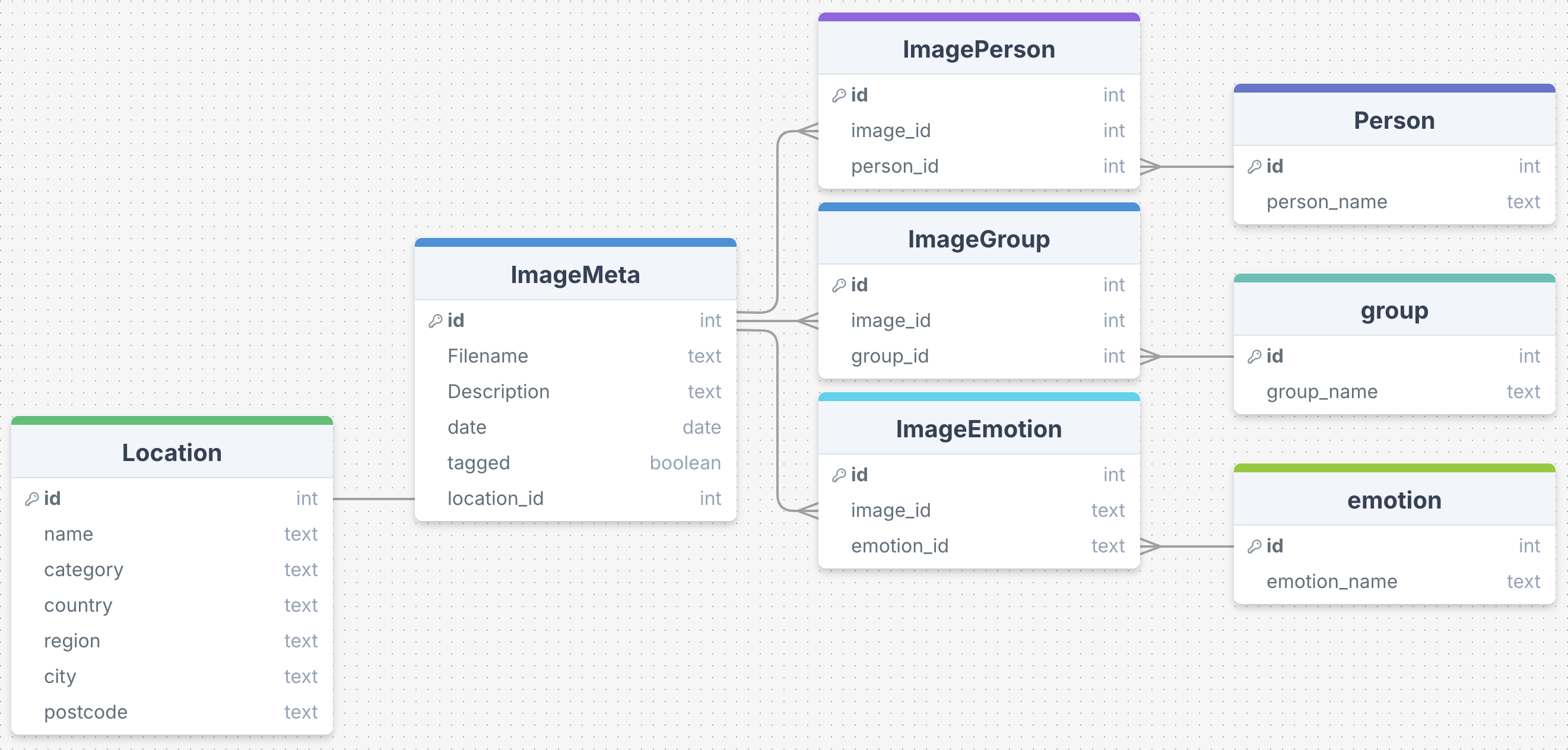The width and height of the screenshot is (1568, 750).
Task: Click the emotion_id field in ImageEmotion
Action: (x=979, y=546)
